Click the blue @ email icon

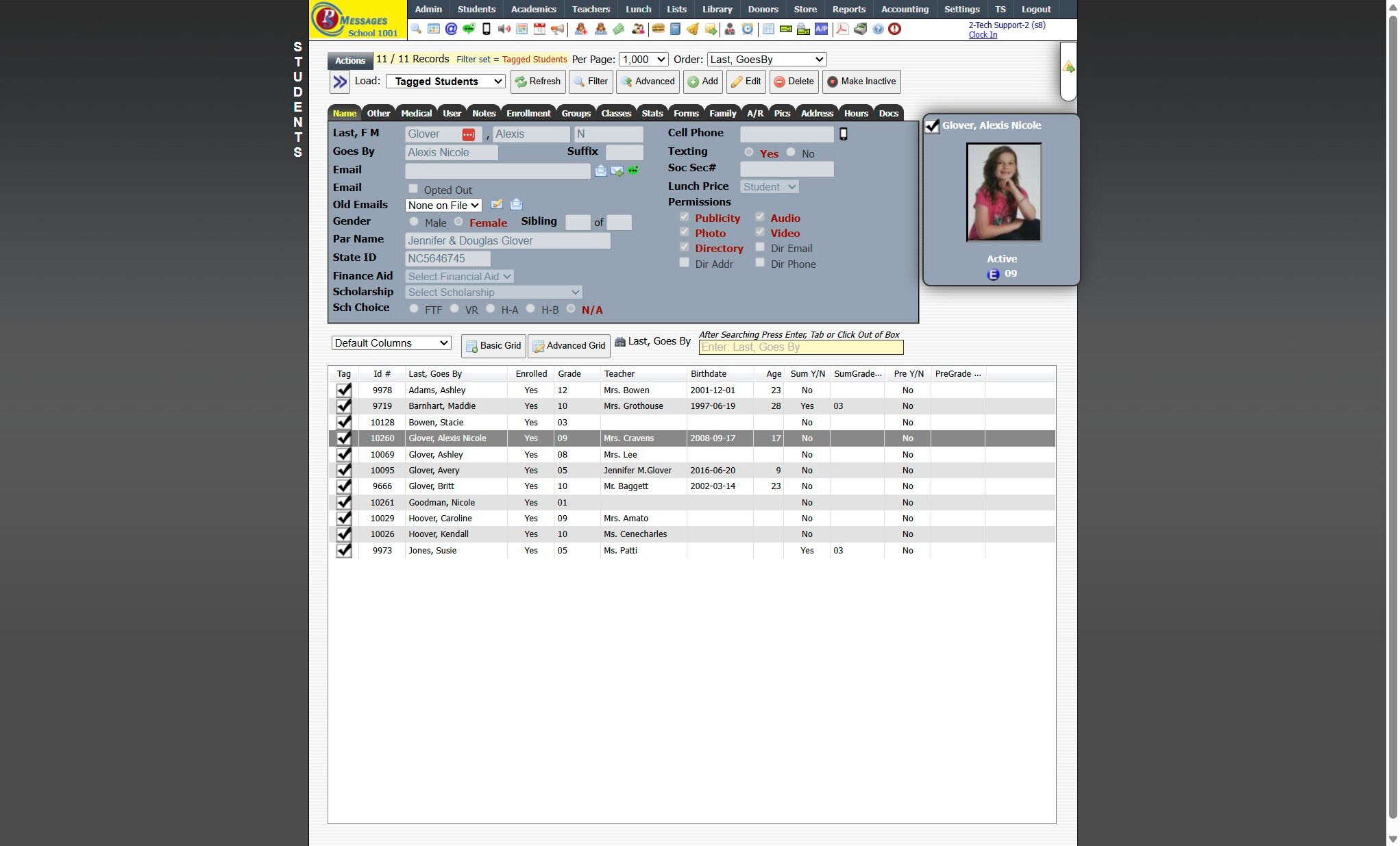coord(451,29)
